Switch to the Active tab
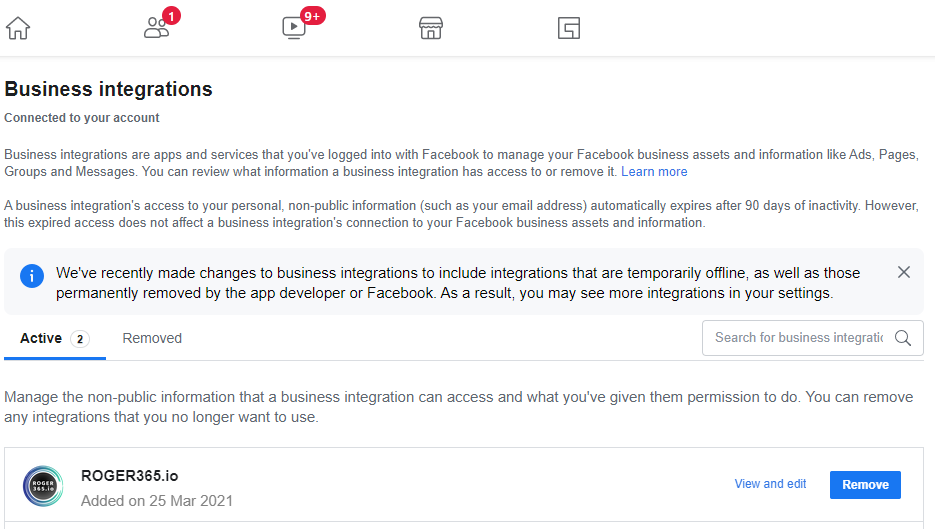The image size is (935, 529). pos(41,338)
